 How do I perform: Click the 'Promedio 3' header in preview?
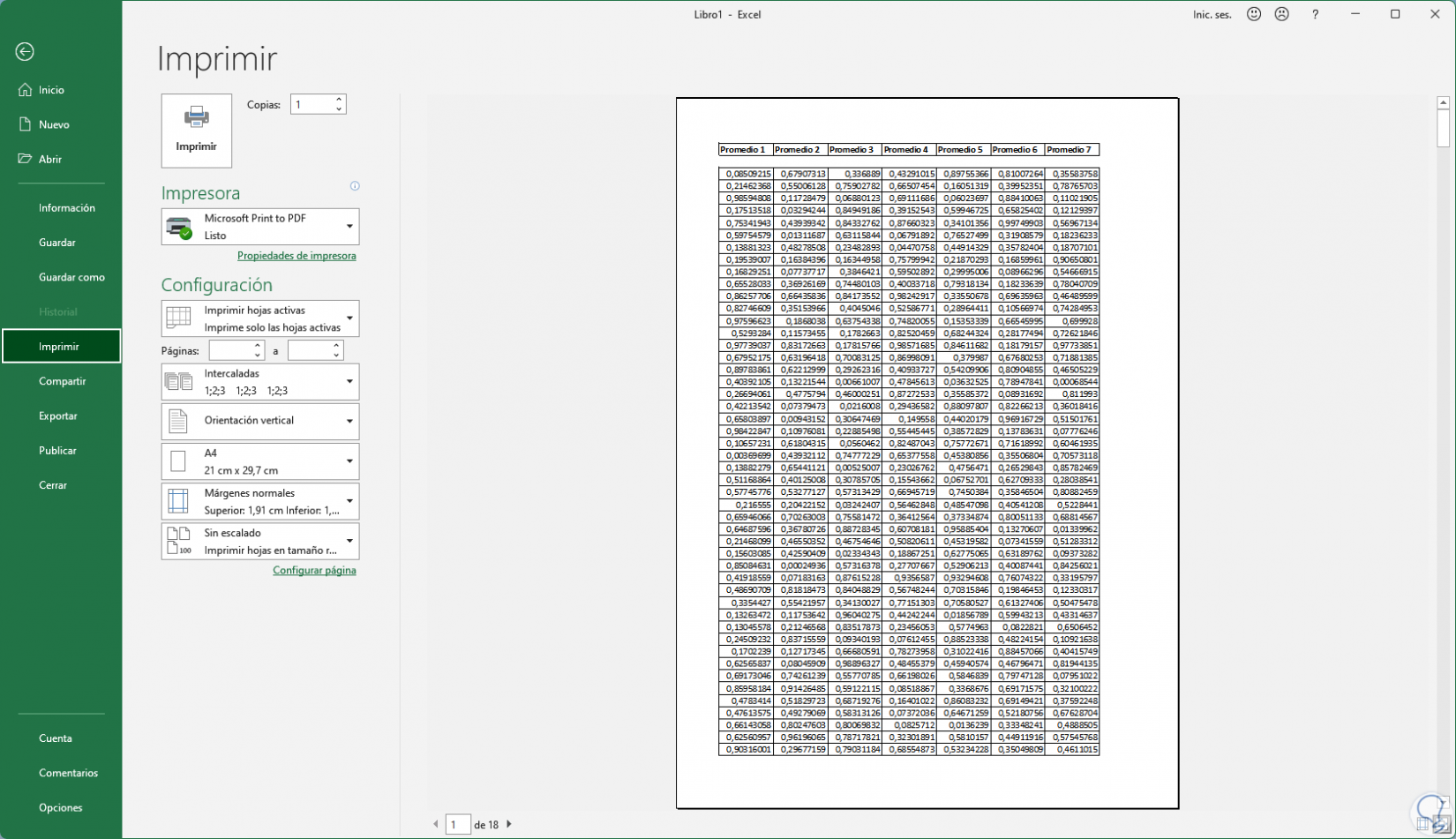tap(852, 150)
